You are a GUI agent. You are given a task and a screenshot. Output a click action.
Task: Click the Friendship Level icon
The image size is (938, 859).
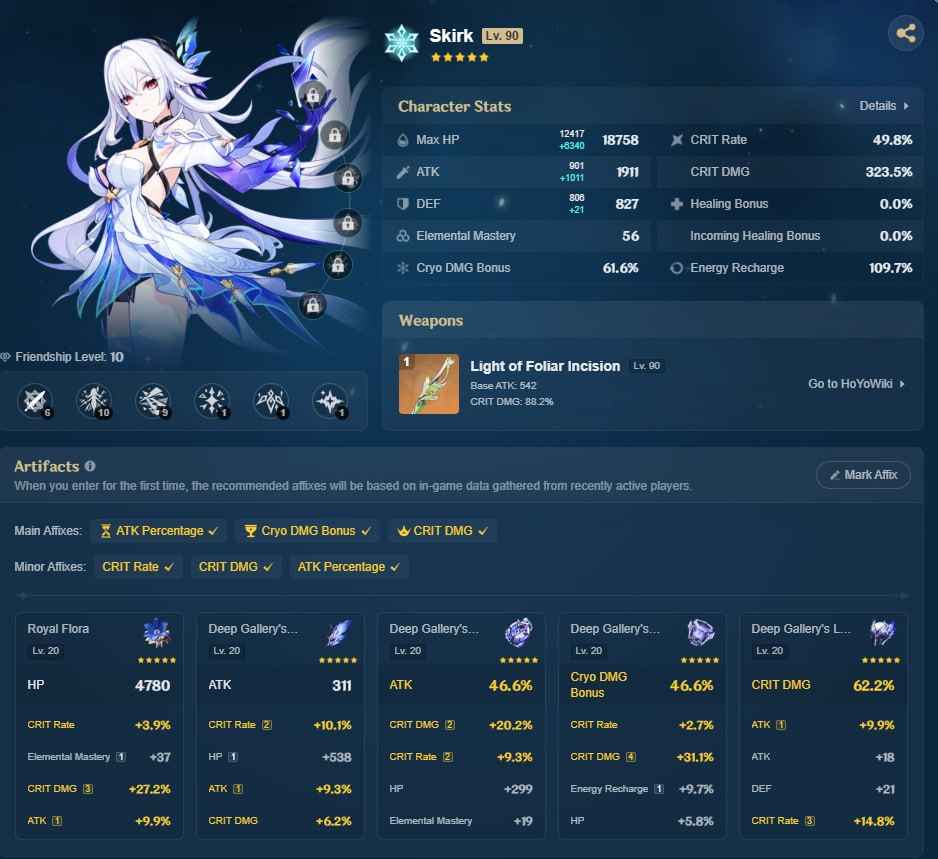coord(6,357)
